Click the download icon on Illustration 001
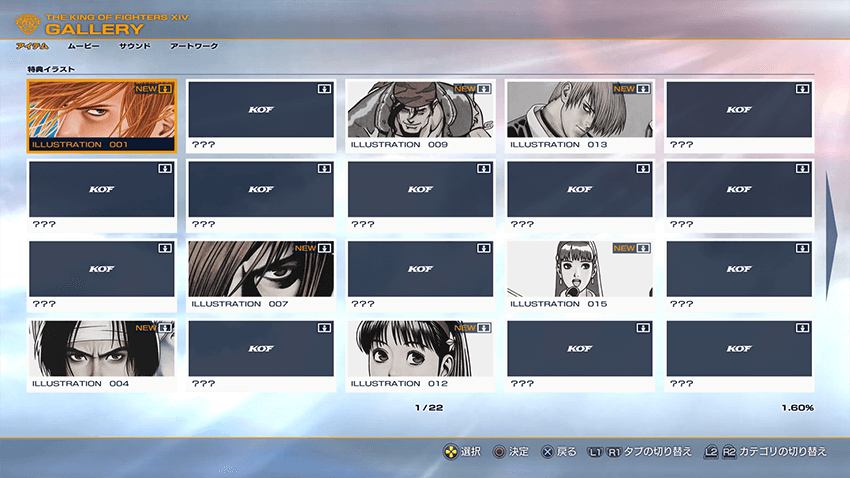 click(166, 89)
